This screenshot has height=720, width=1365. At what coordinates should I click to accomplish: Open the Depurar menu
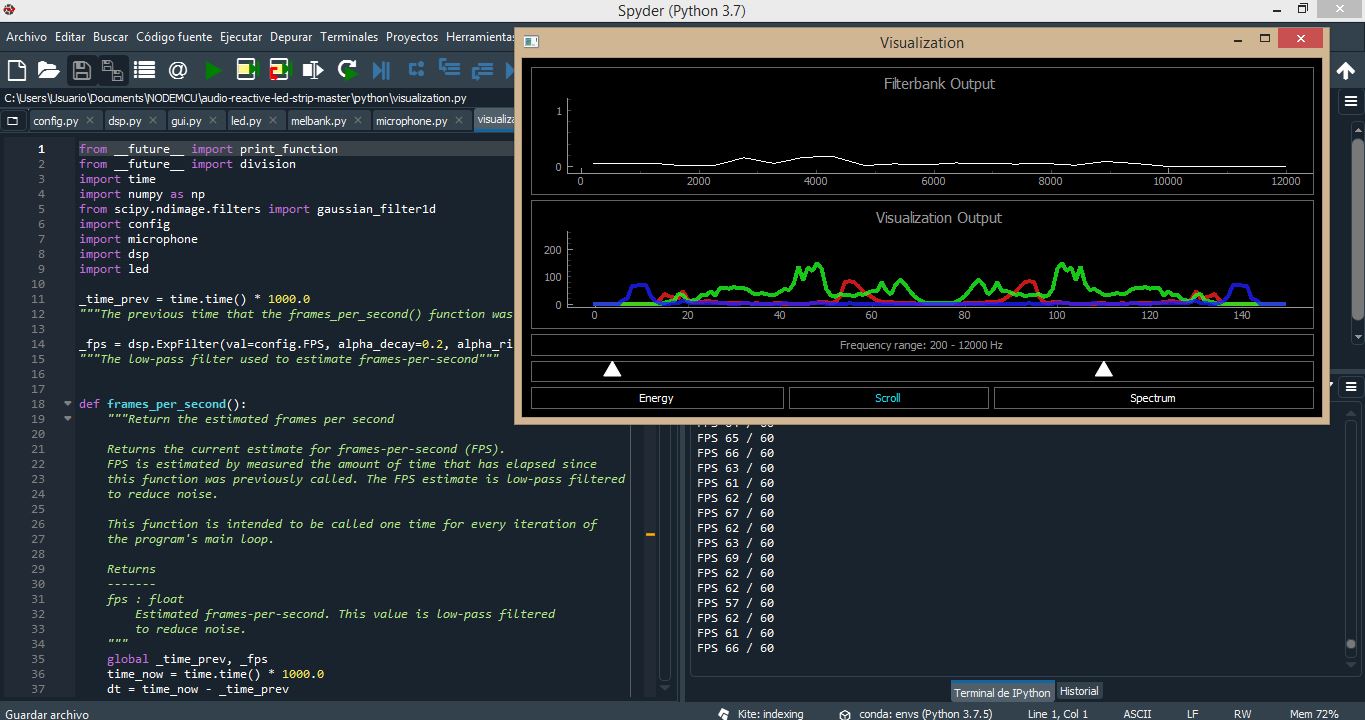click(290, 36)
